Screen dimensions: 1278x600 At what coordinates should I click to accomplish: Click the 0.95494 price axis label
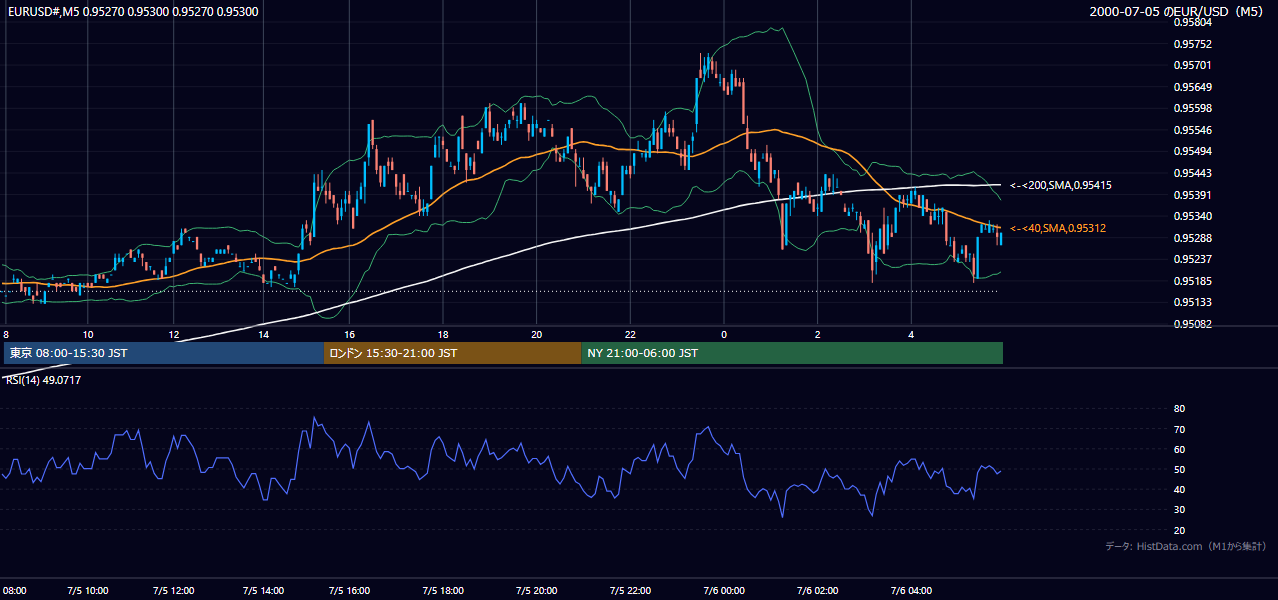pyautogui.click(x=1192, y=151)
